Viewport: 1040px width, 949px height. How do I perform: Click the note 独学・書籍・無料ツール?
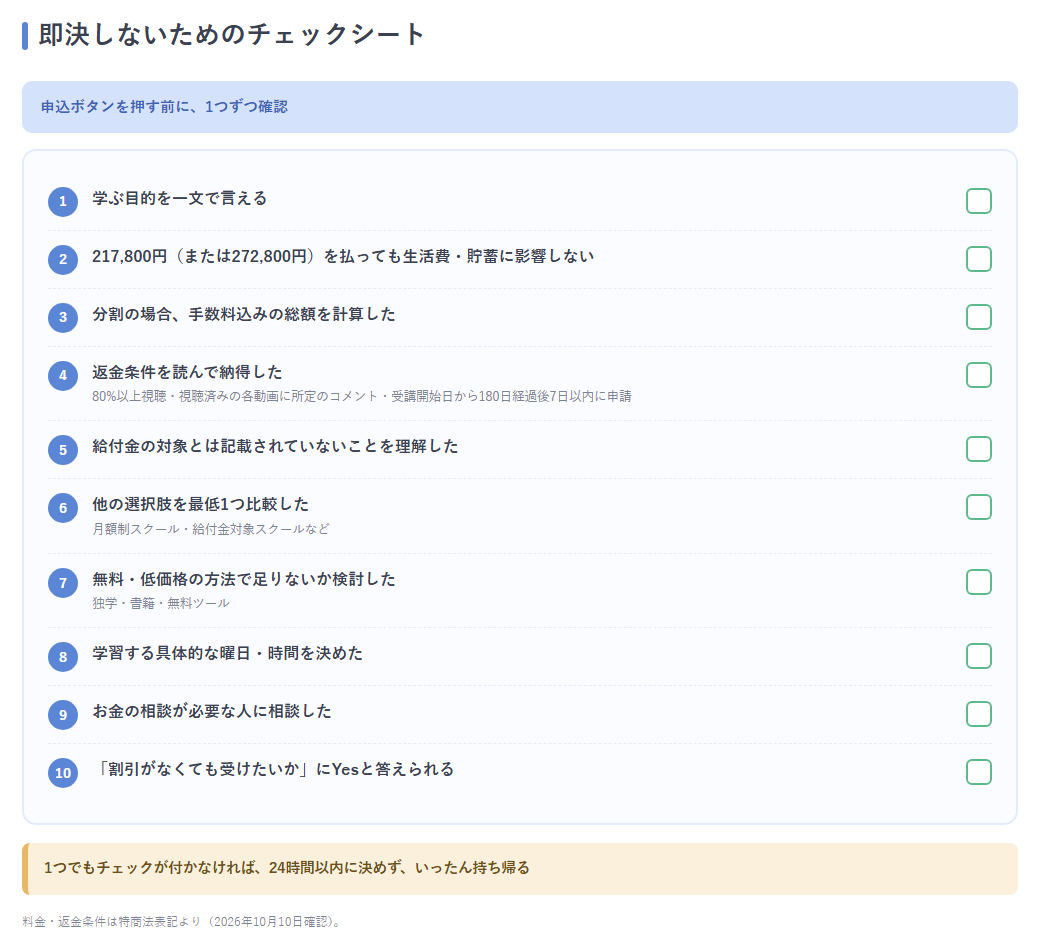coord(161,603)
